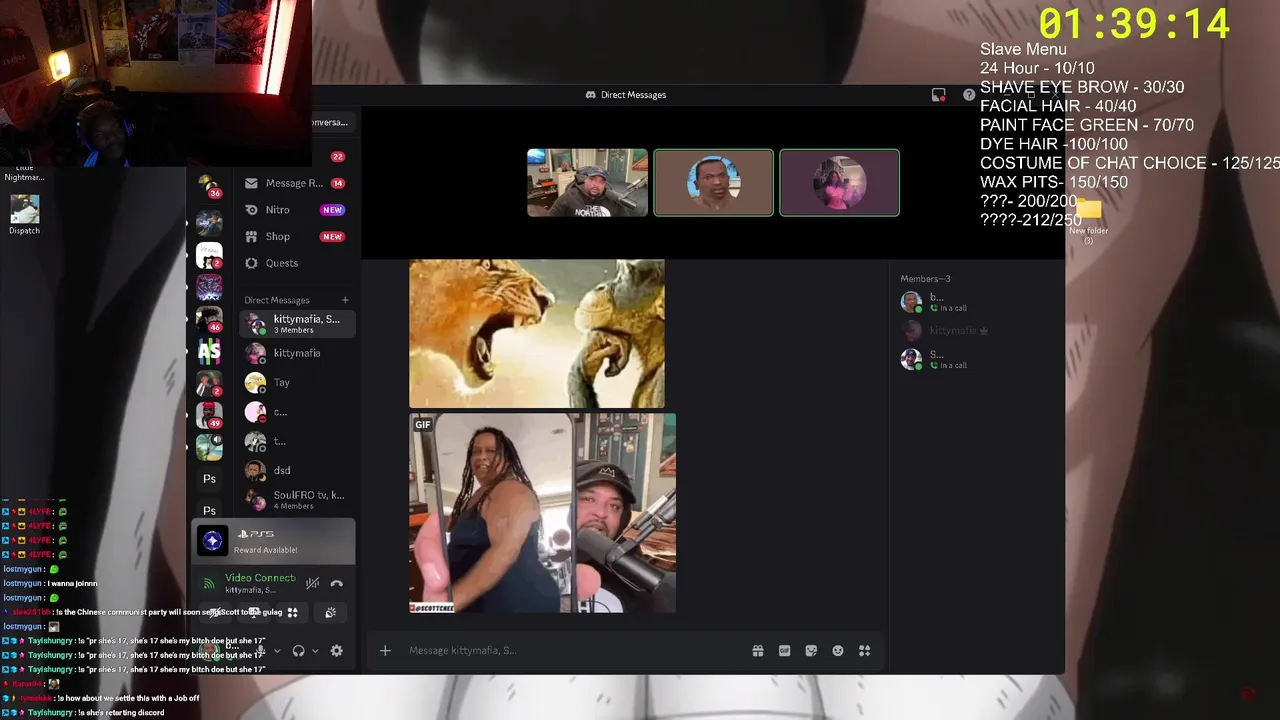Open the activities button

(x=293, y=612)
